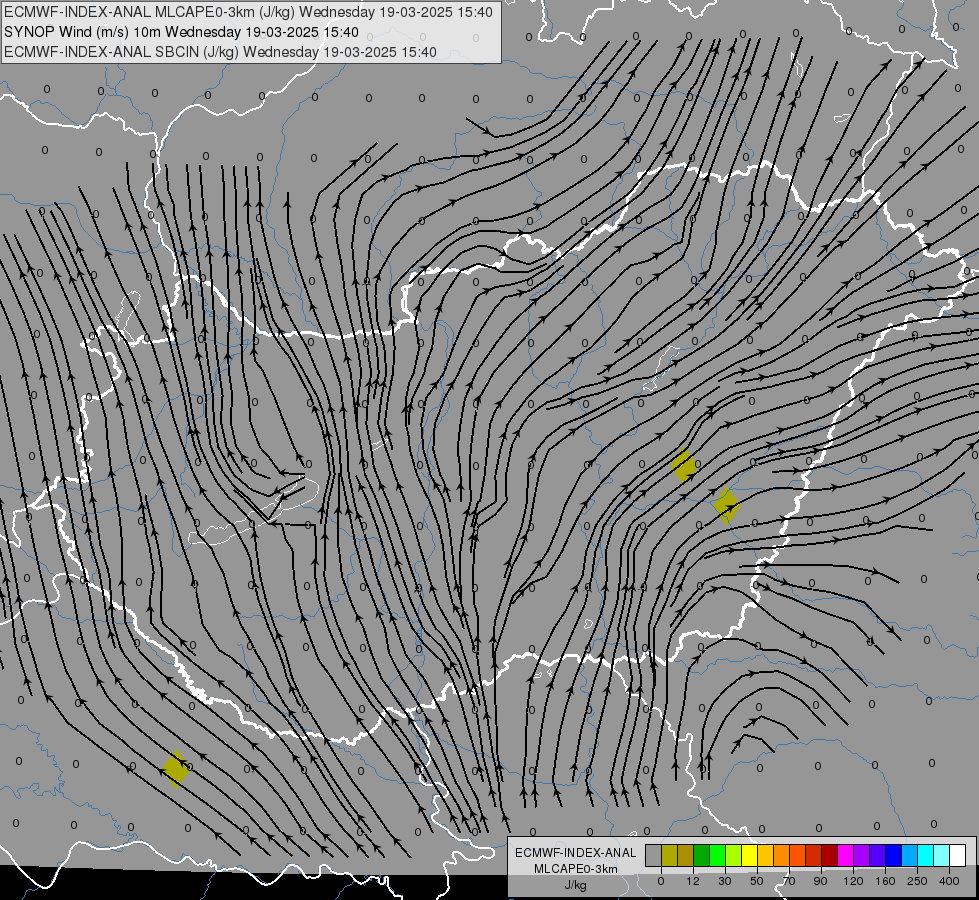
Task: Click the MLCAPE0-3km title line at top
Action: click(248, 12)
